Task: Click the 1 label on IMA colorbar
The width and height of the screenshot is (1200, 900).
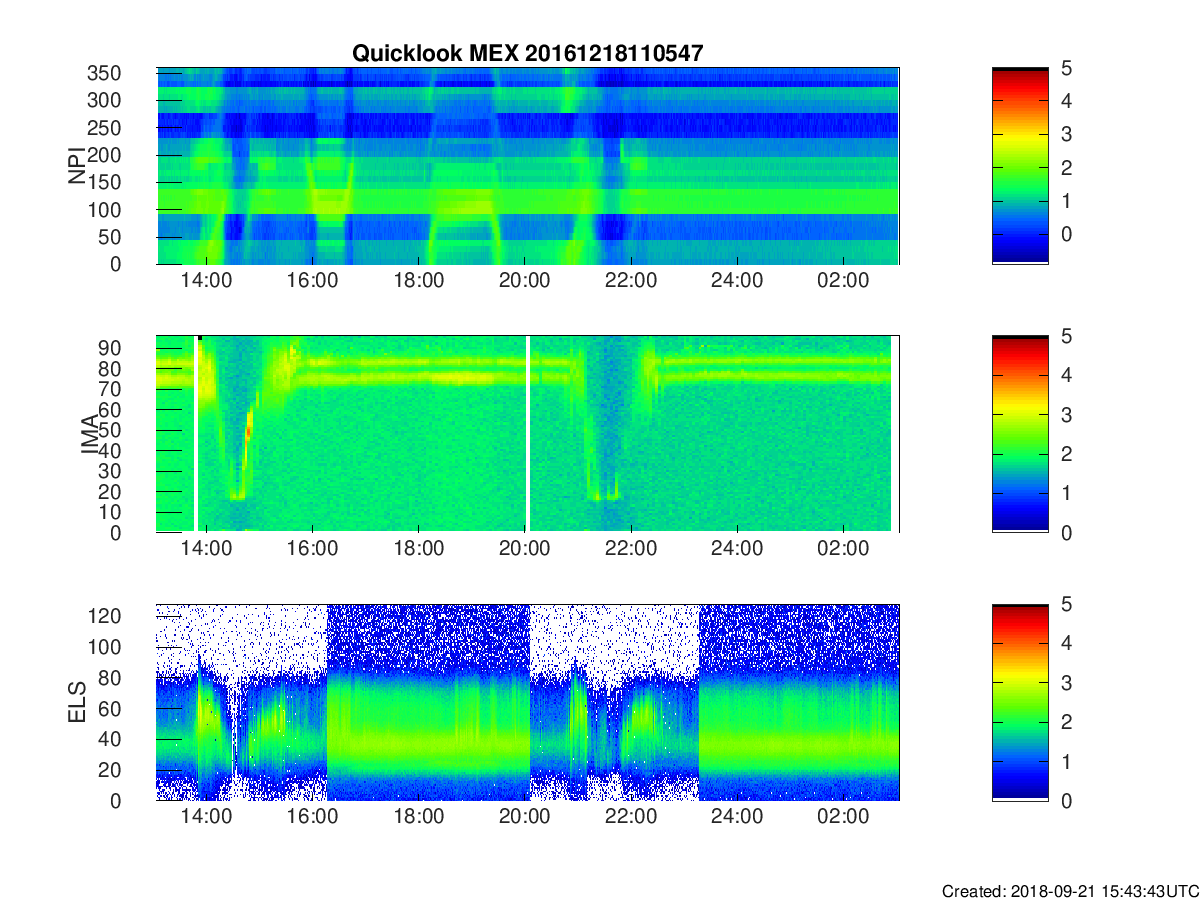Action: click(x=1065, y=493)
